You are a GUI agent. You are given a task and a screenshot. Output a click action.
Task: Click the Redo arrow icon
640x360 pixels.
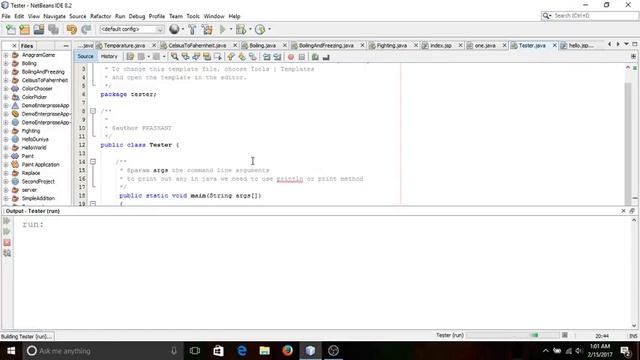(86, 29)
